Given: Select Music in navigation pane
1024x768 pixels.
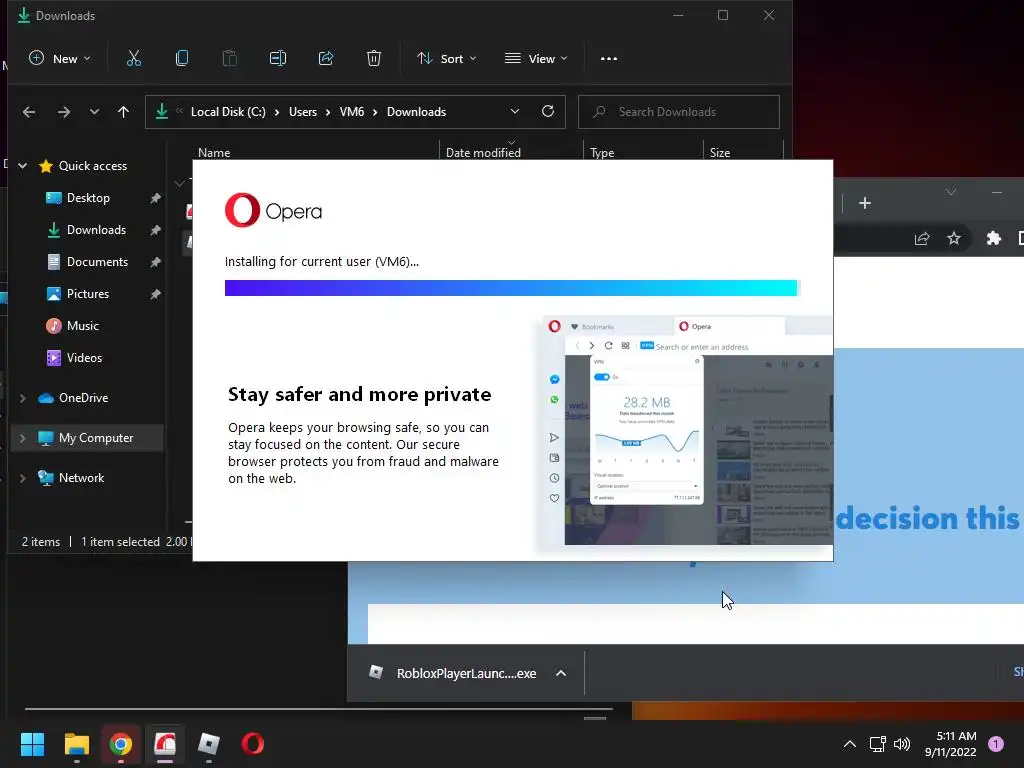Looking at the screenshot, I should coord(82,326).
